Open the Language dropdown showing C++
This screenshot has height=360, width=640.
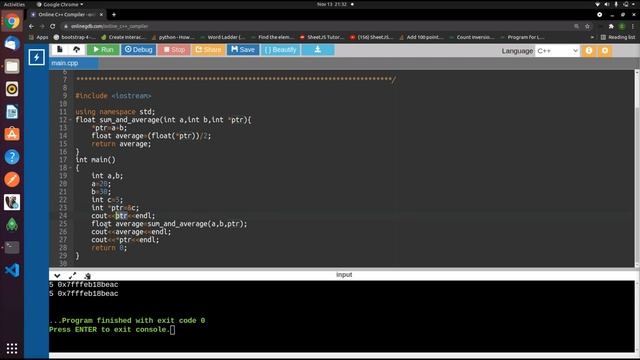pyautogui.click(x=557, y=51)
